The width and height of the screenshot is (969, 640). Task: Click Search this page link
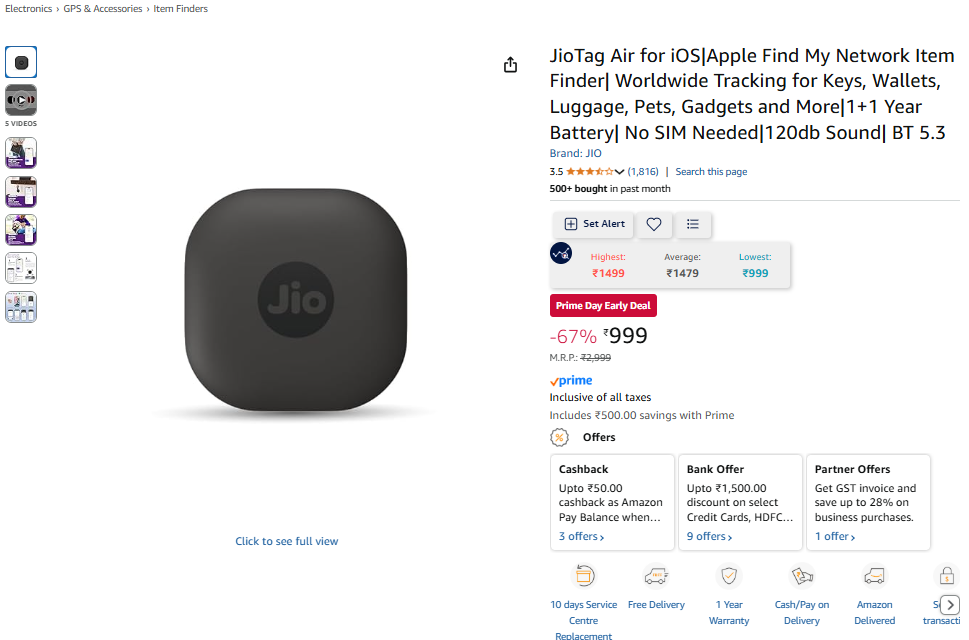point(711,172)
